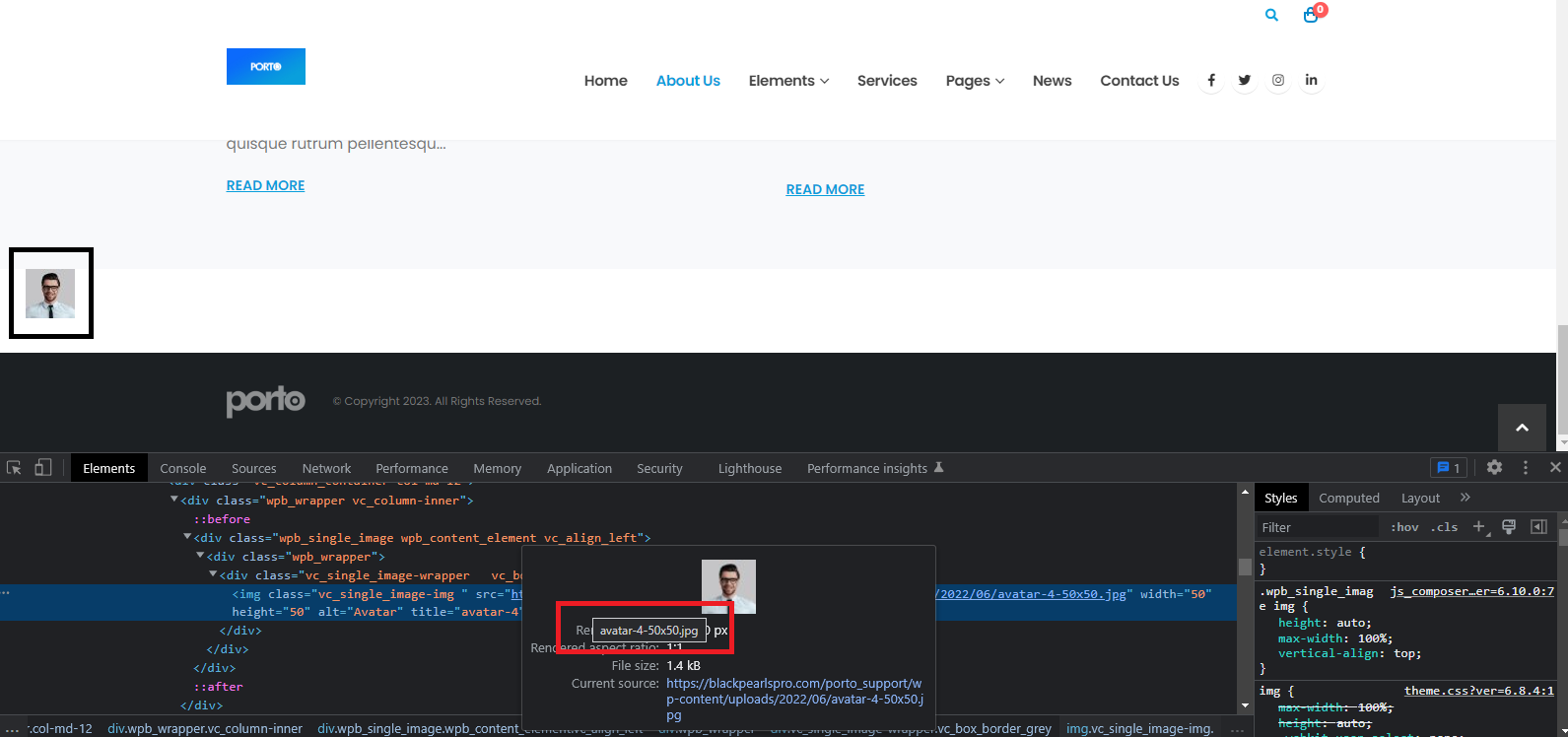
Task: Expand the Elements dropdown in site navigation
Action: click(789, 81)
